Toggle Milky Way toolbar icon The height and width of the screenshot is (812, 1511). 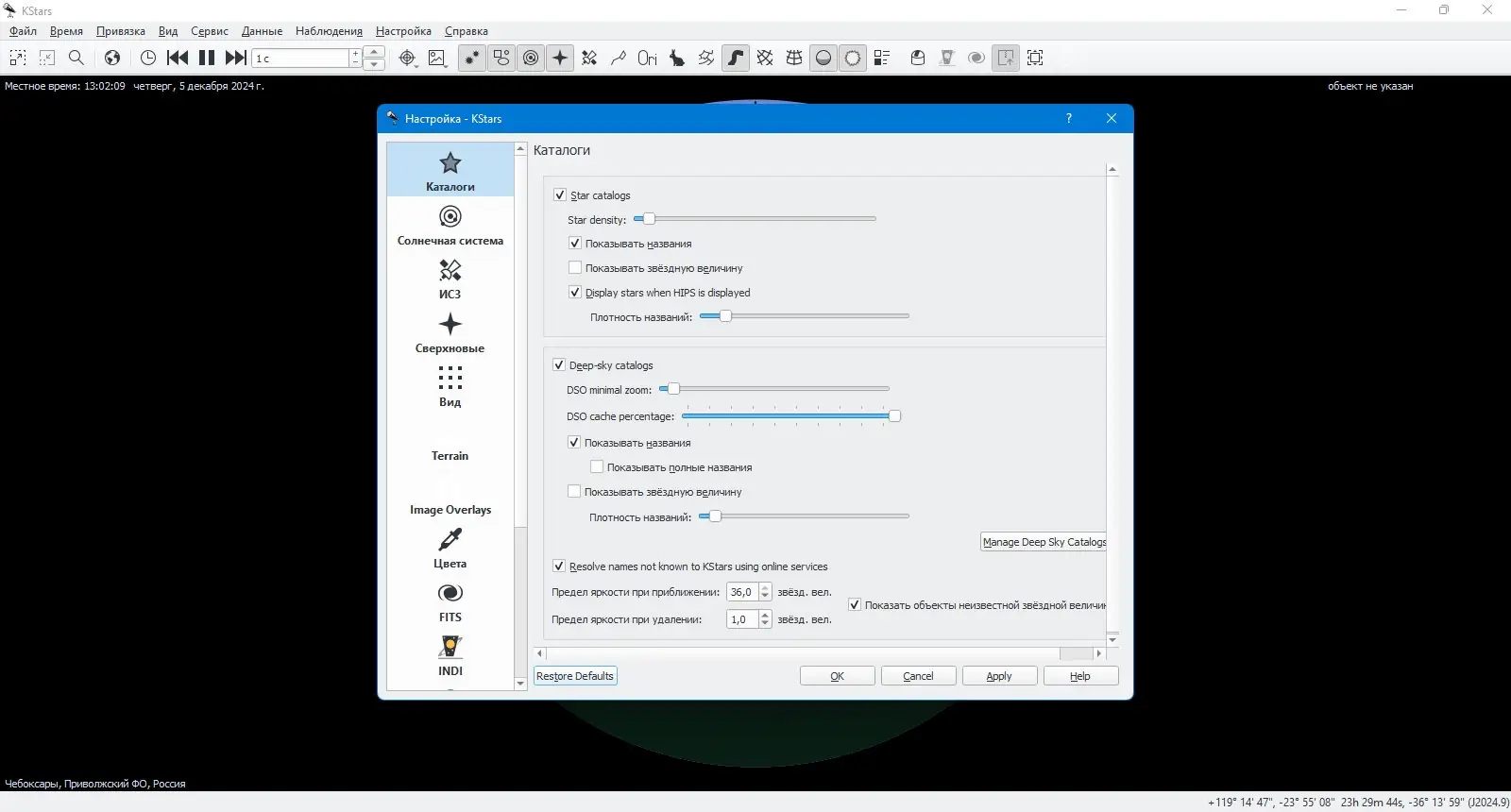(x=736, y=58)
